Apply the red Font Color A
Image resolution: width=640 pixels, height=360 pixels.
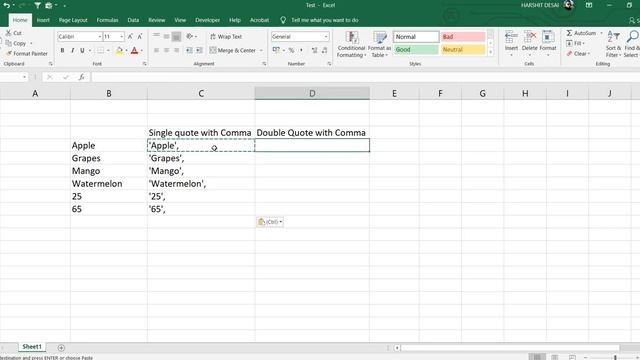(x=134, y=51)
